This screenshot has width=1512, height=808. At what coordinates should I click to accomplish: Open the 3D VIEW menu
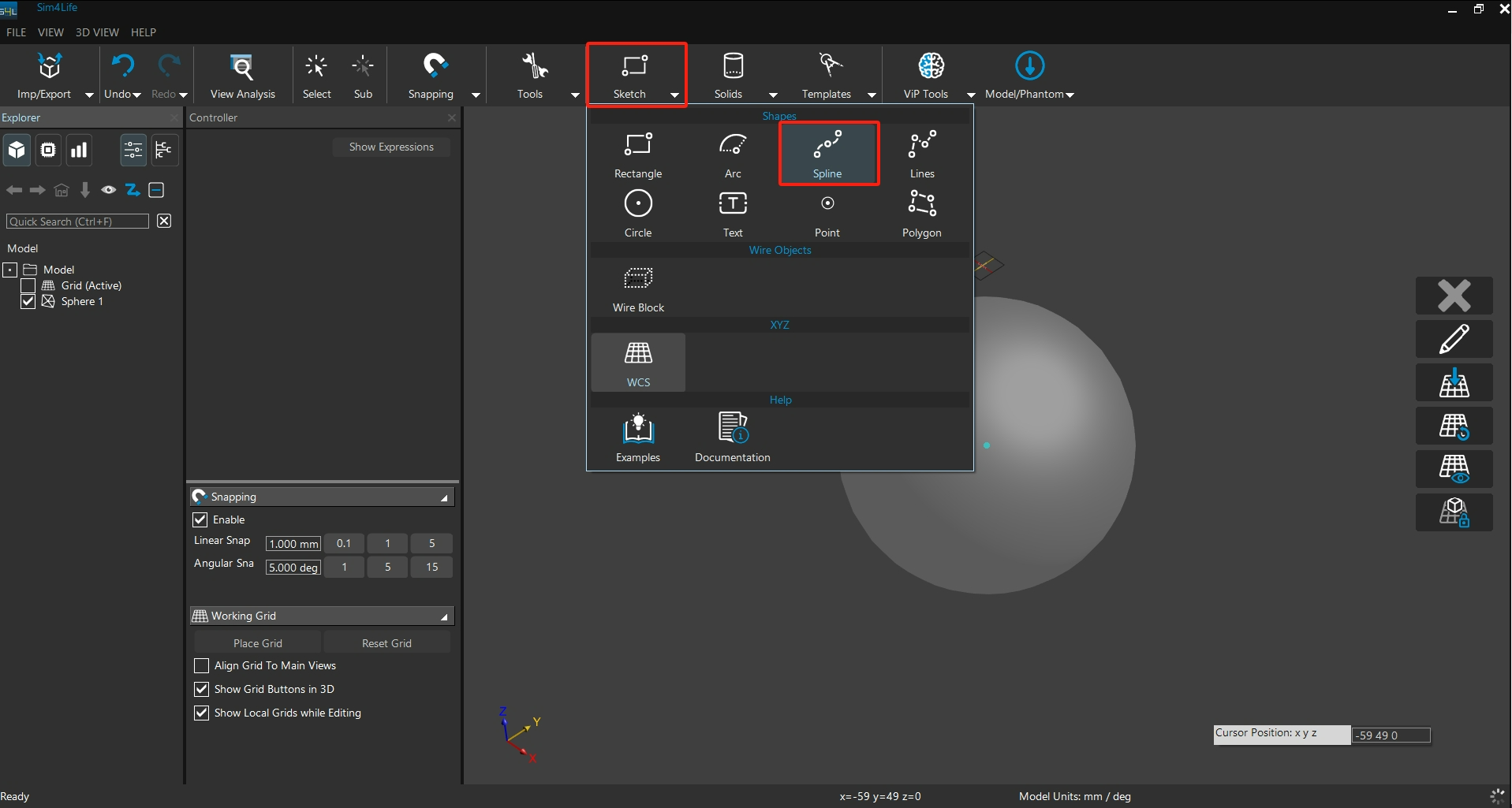pos(97,32)
